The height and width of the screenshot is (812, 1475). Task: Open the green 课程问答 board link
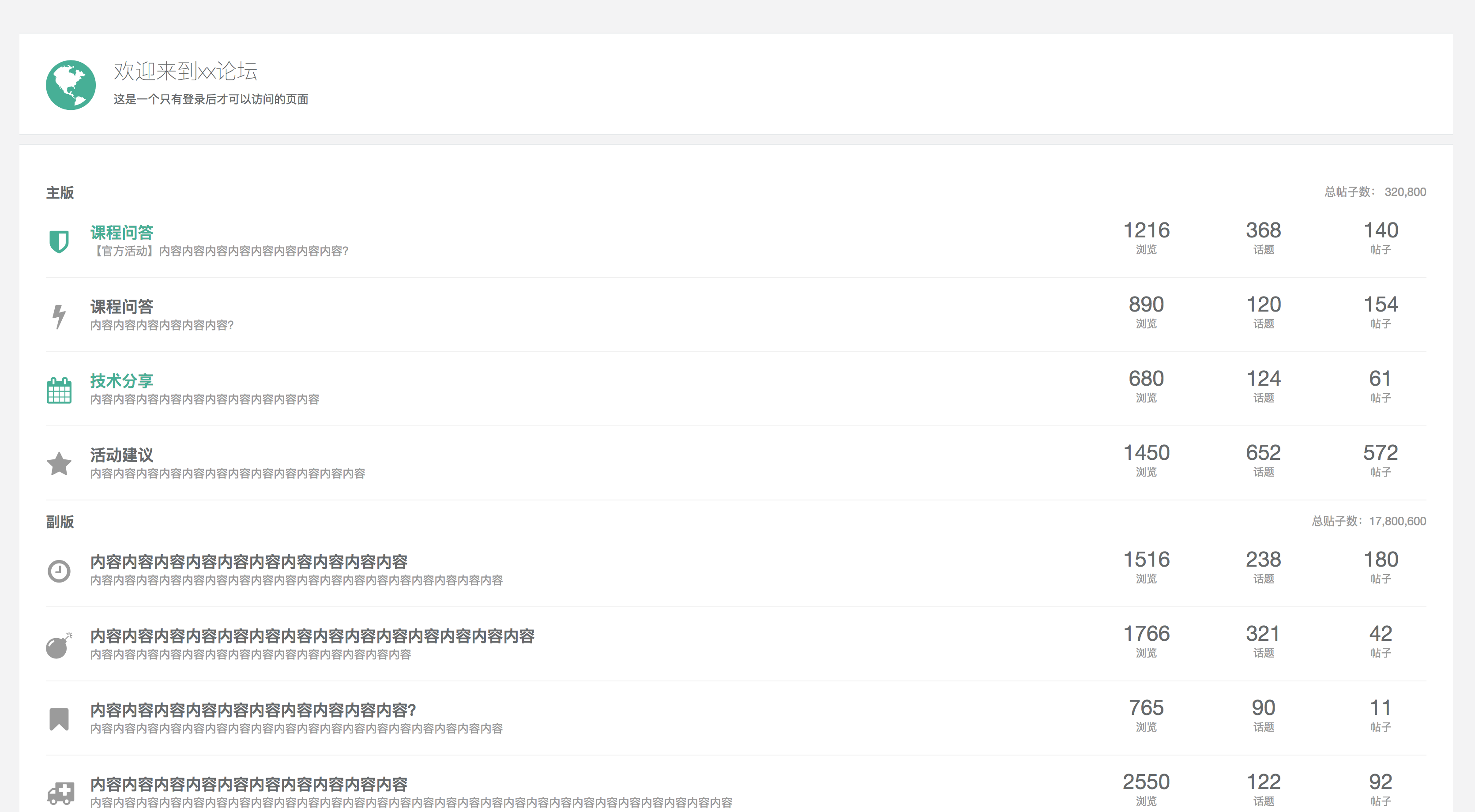click(122, 233)
